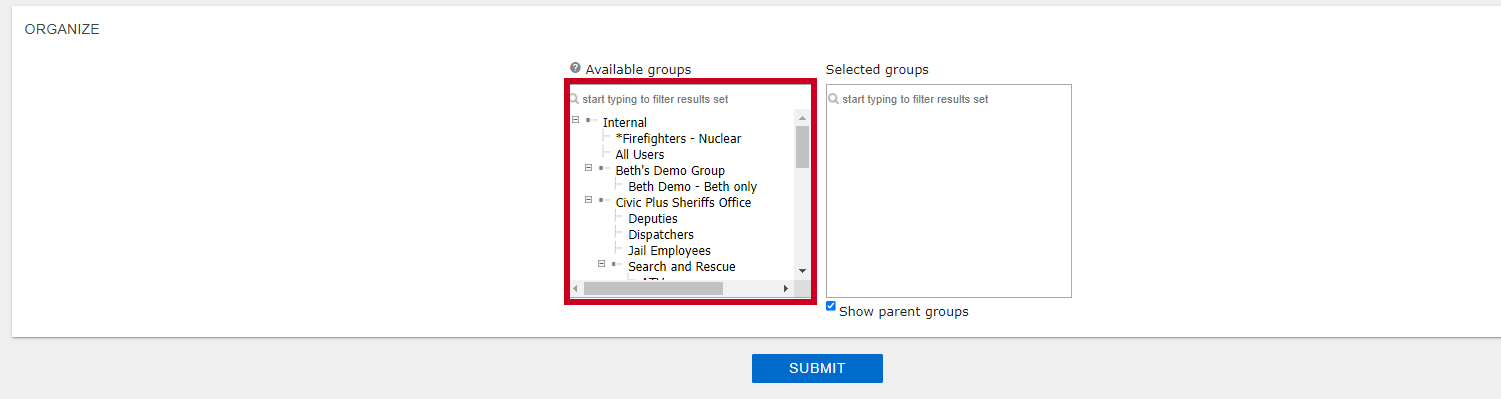Viewport: 1501px width, 399px height.
Task: Select *Firefighters - Nuclear group
Action: (x=678, y=139)
